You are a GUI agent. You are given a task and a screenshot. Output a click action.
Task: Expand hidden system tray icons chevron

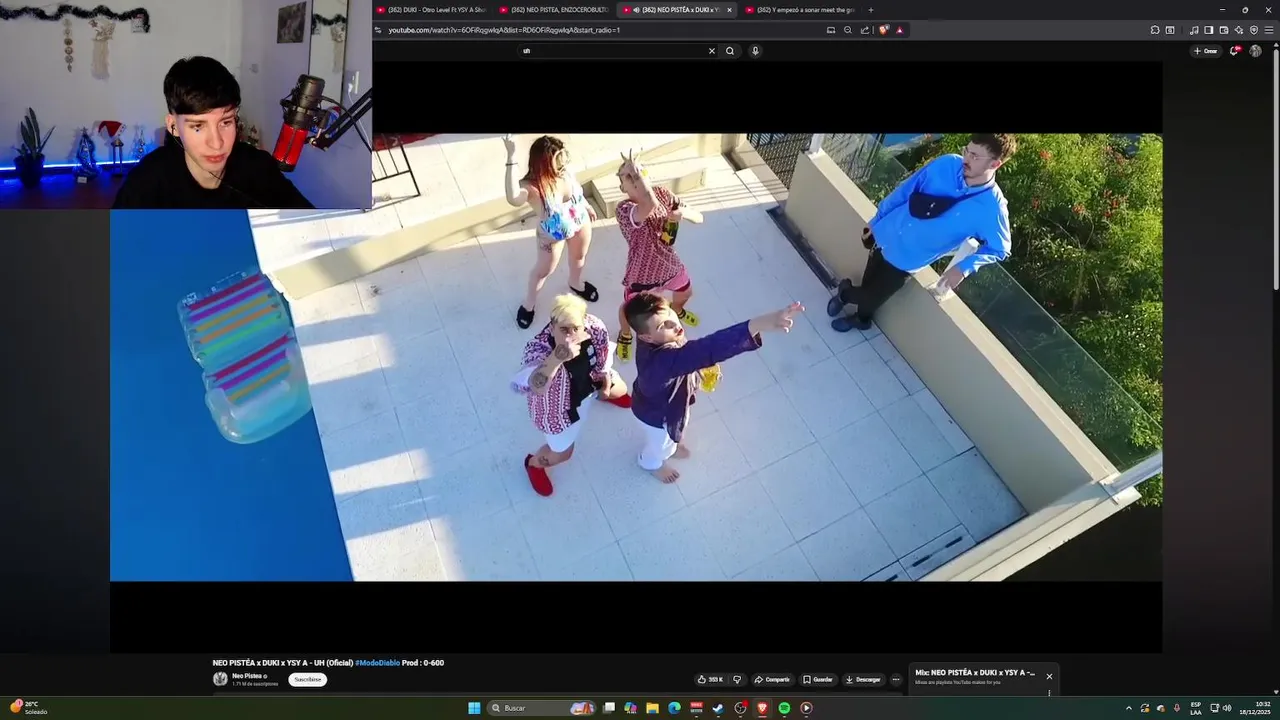pos(1128,708)
